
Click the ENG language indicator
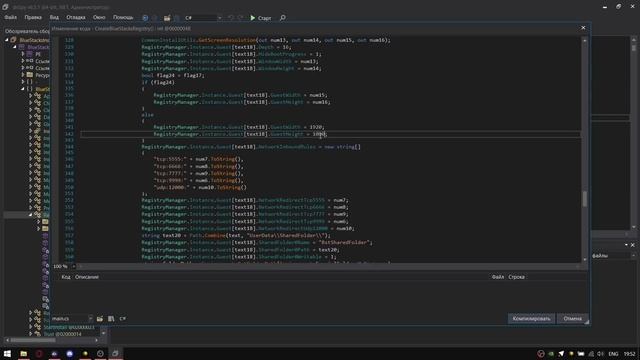point(613,354)
